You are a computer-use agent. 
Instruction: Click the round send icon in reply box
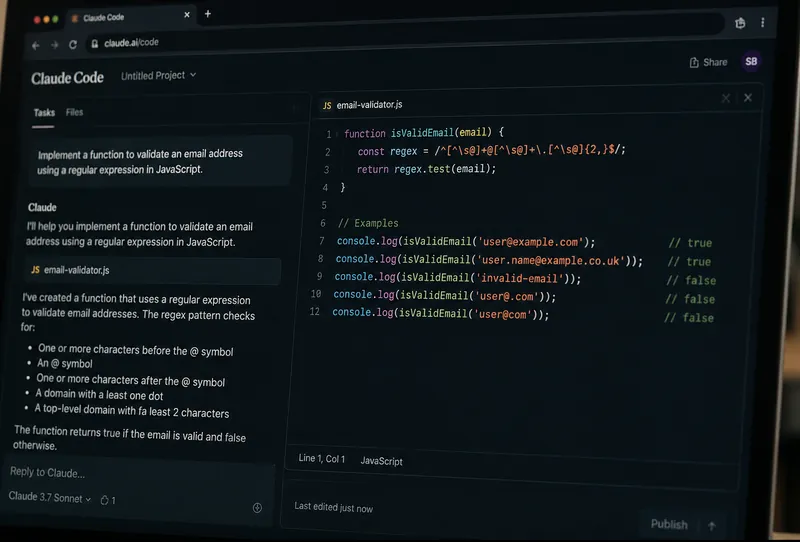257,508
